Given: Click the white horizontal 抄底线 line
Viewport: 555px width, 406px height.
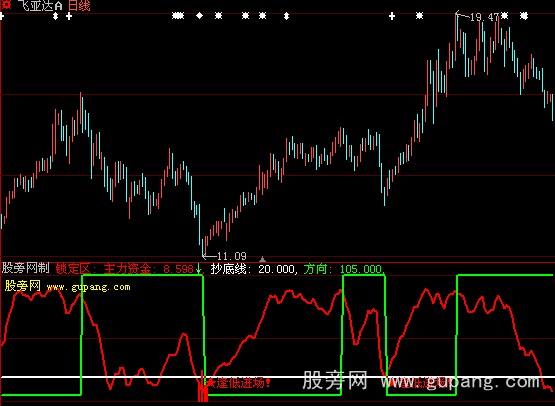Looking at the screenshot, I should pos(278,377).
